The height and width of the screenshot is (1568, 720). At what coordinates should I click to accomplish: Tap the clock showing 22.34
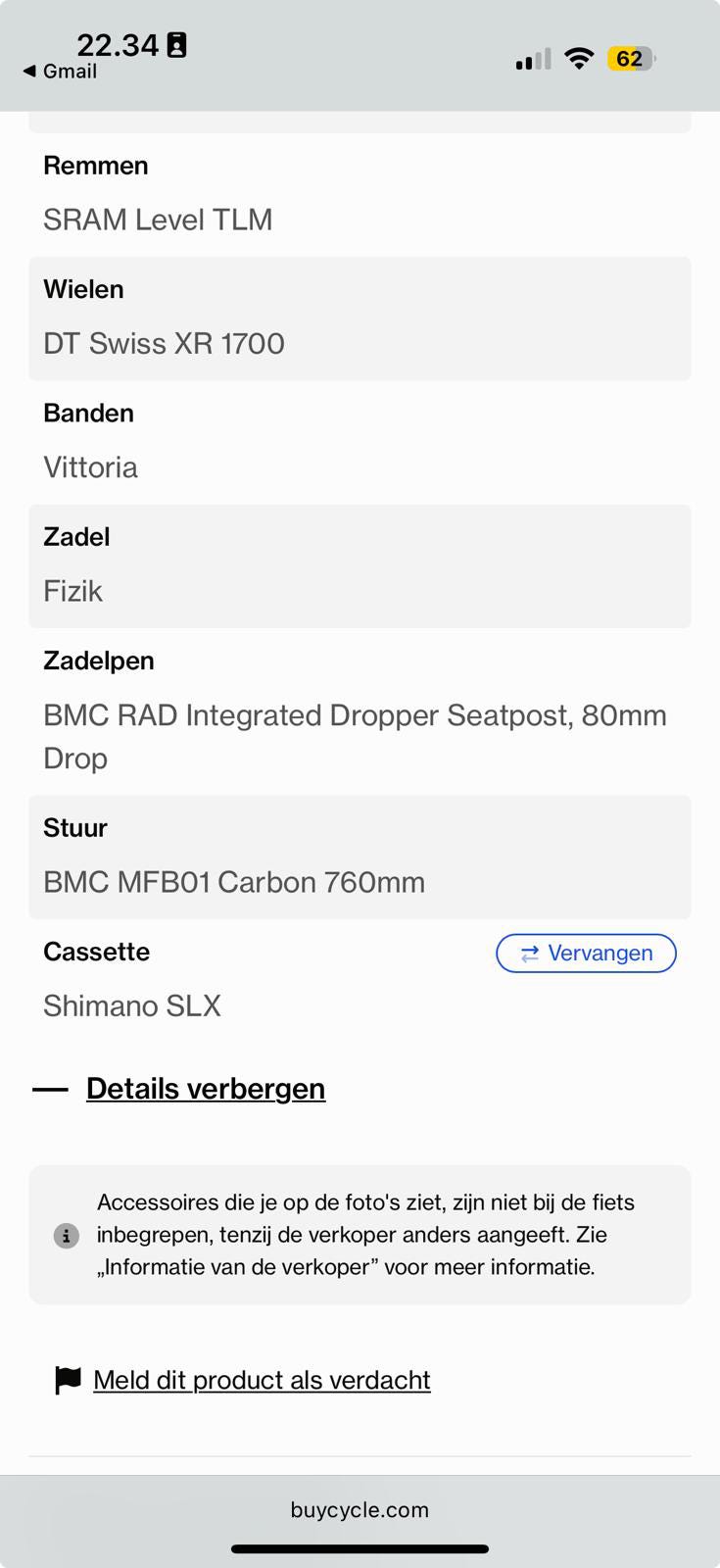pos(117,45)
